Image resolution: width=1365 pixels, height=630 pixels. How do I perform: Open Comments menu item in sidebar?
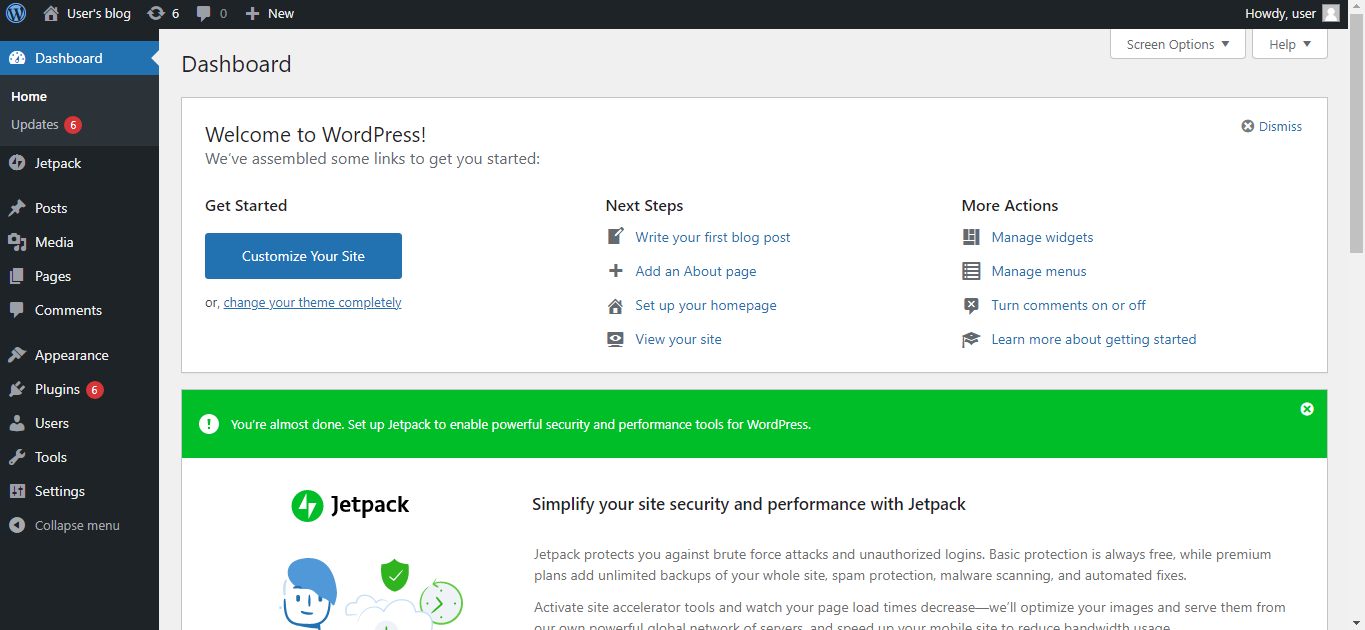pos(79,310)
